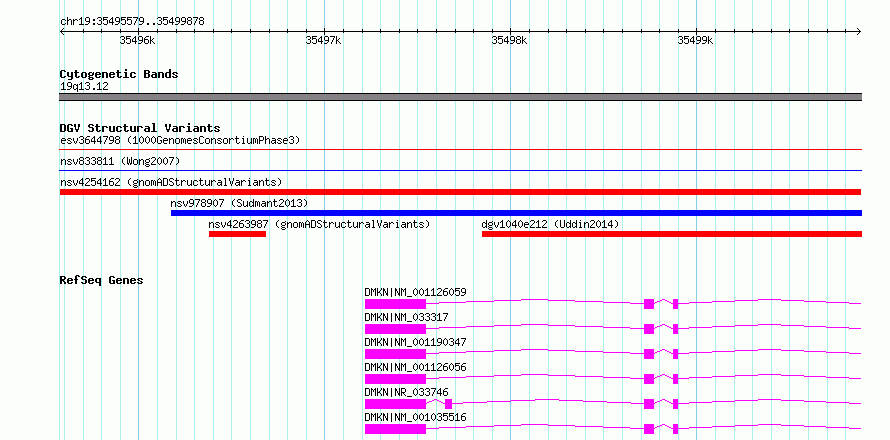Select the red nsv4254162 variant bar
890x440 pixels.
pos(461,192)
